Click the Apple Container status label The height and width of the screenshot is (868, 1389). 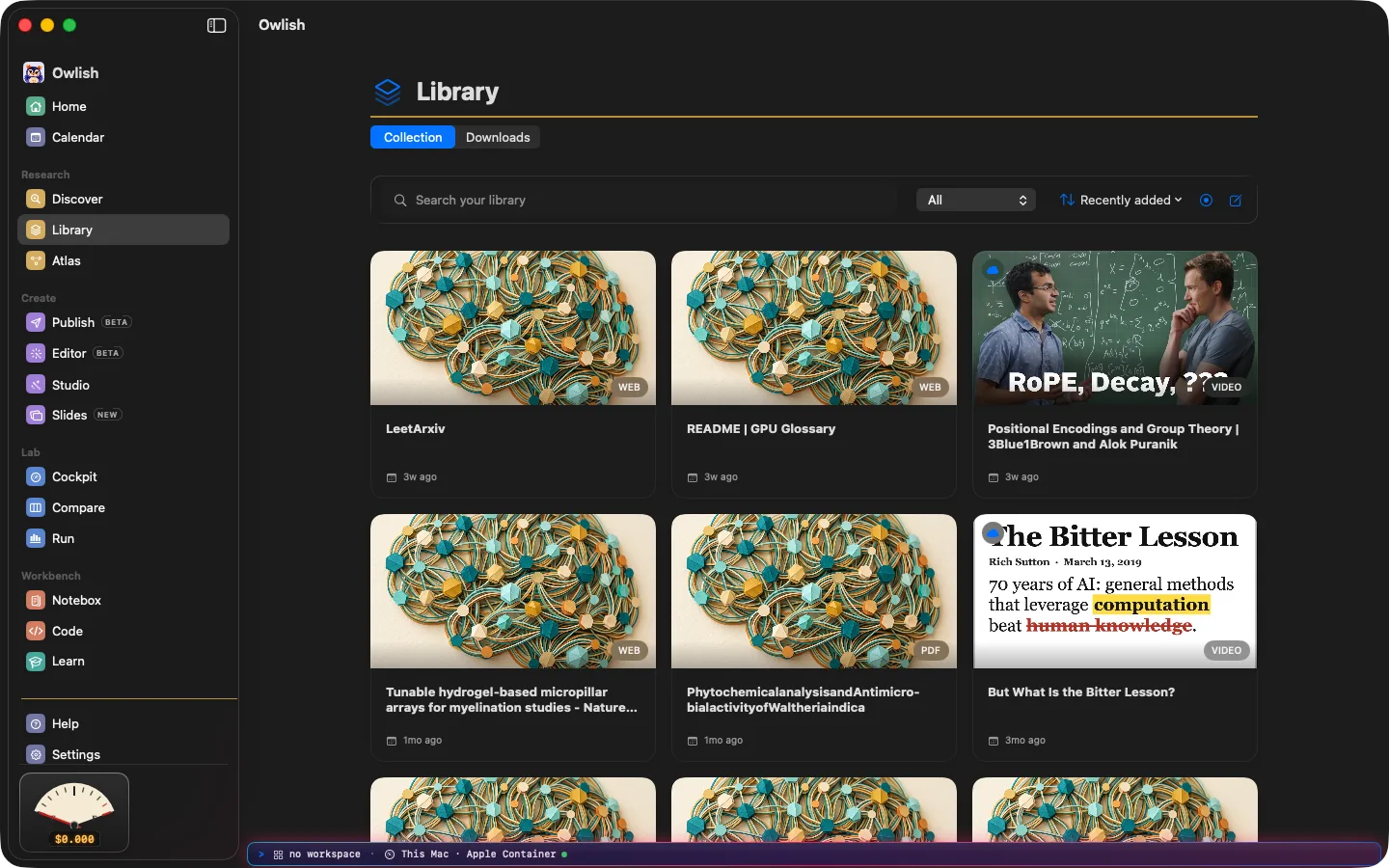511,854
